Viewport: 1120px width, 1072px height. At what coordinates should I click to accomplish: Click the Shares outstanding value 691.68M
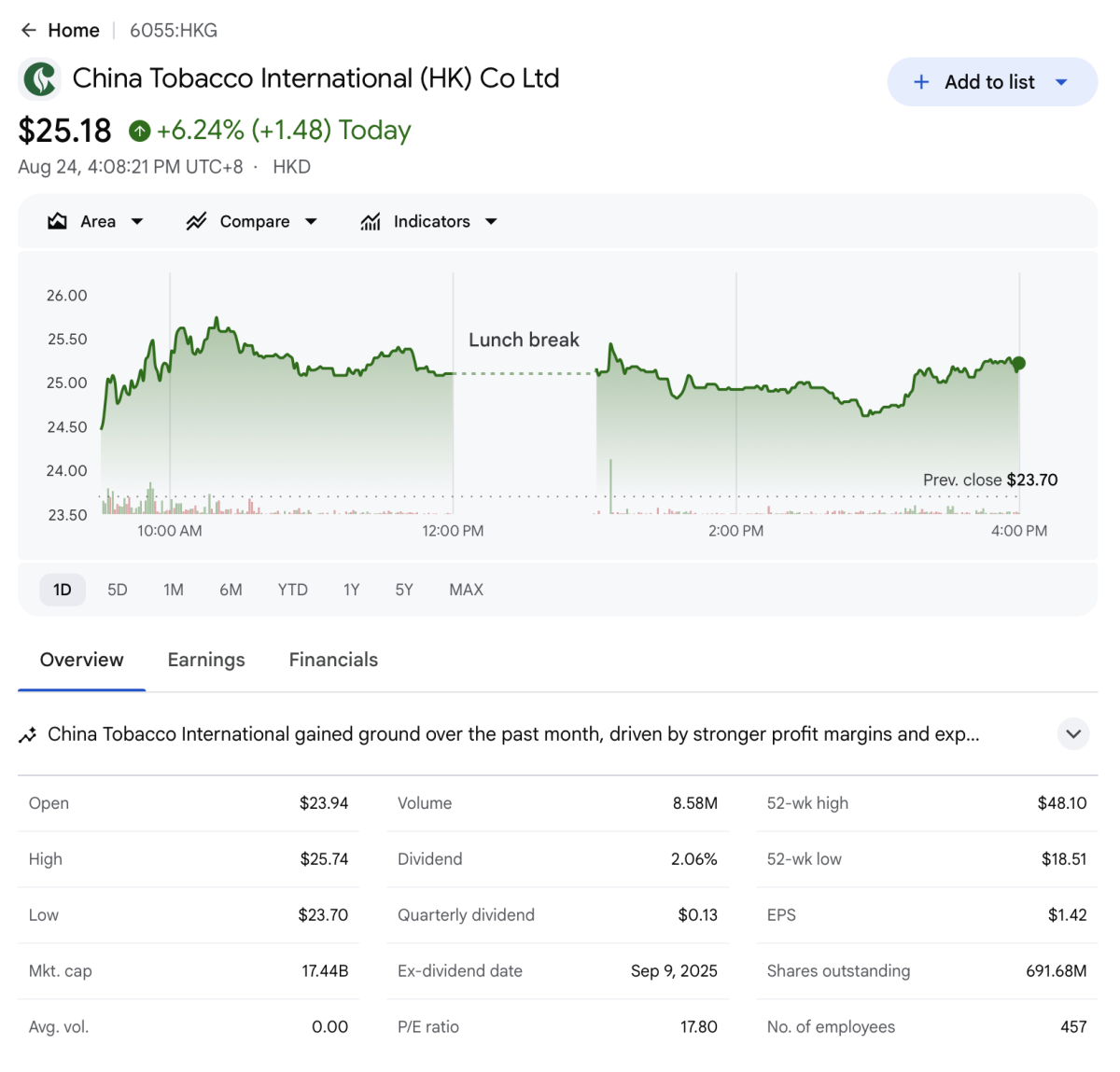1057,971
